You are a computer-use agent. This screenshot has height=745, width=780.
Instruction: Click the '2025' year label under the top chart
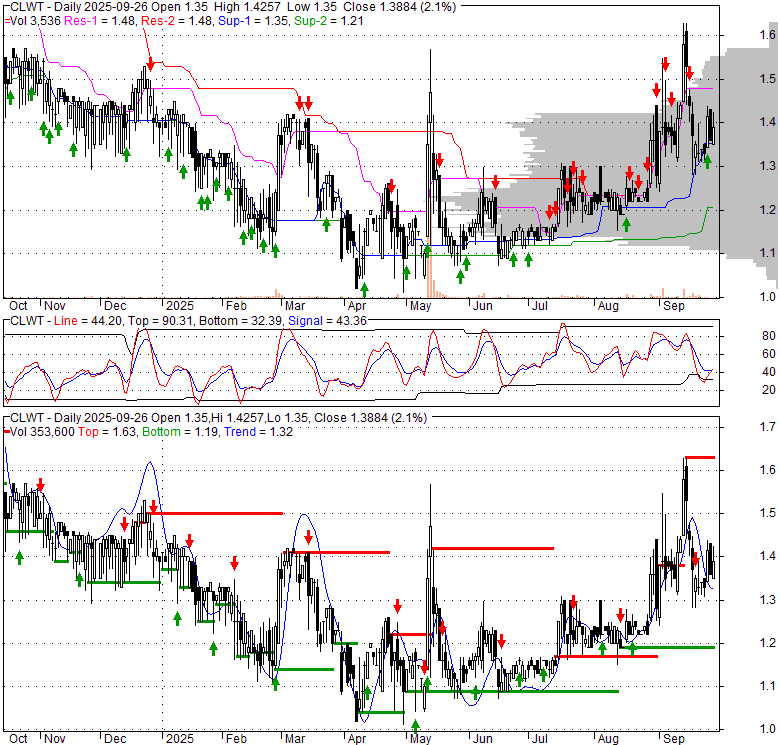click(180, 305)
